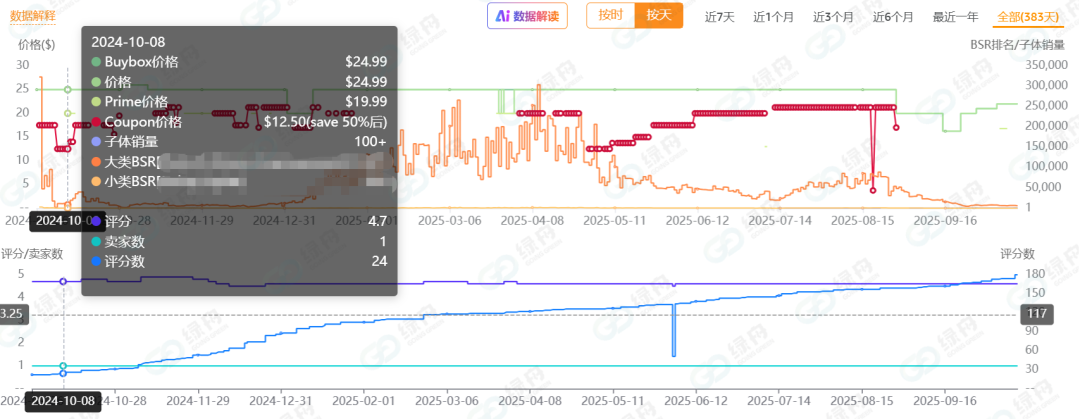Click the 卖家数 1 tooltip row

coord(239,242)
